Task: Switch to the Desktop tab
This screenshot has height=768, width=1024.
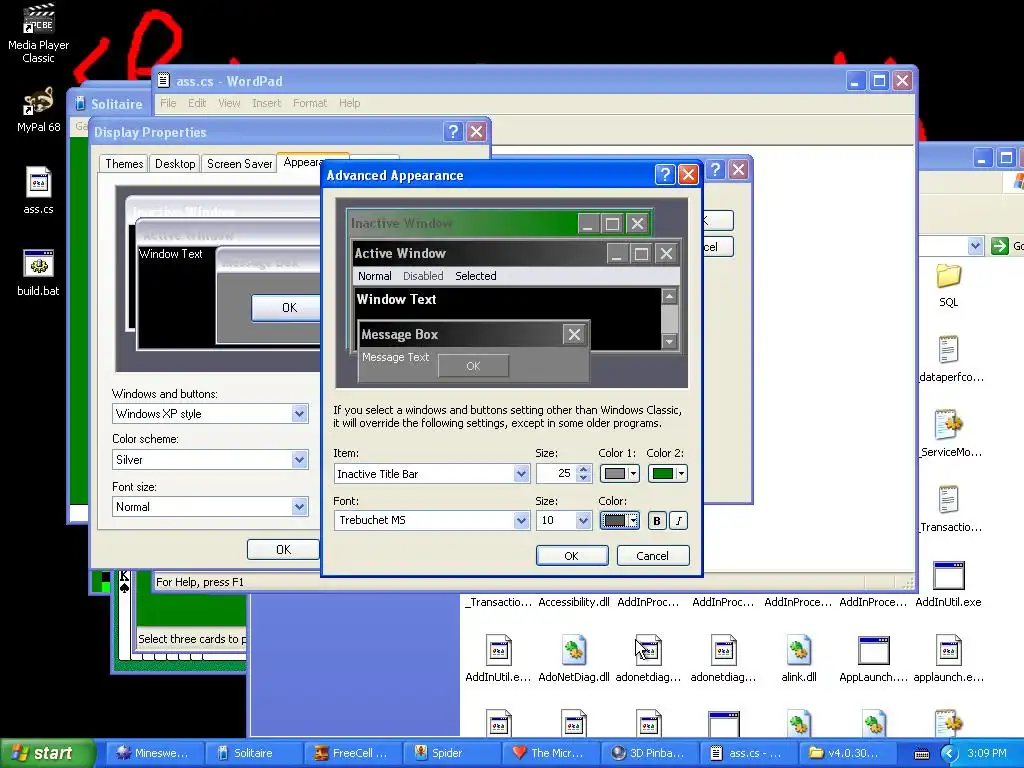Action: click(174, 163)
